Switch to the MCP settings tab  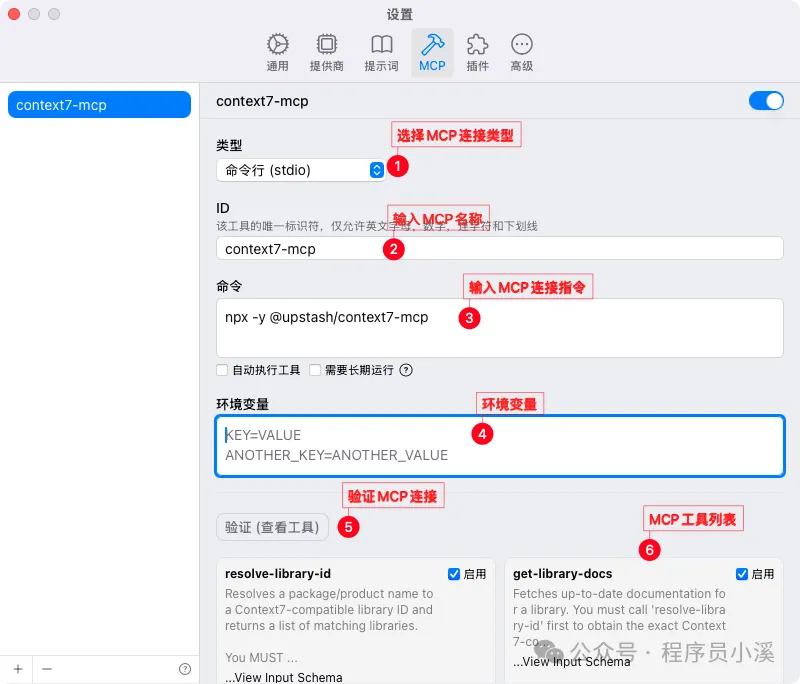[x=432, y=50]
